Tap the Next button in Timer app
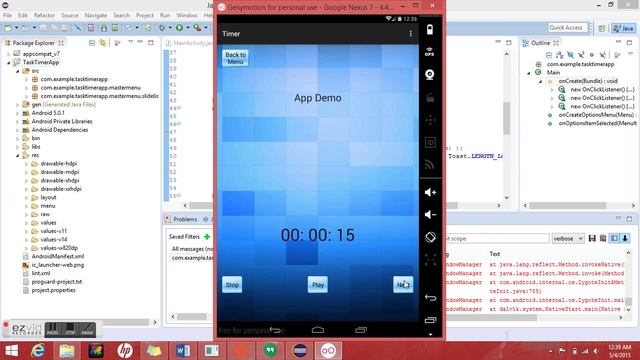The width and height of the screenshot is (640, 360). tap(403, 284)
